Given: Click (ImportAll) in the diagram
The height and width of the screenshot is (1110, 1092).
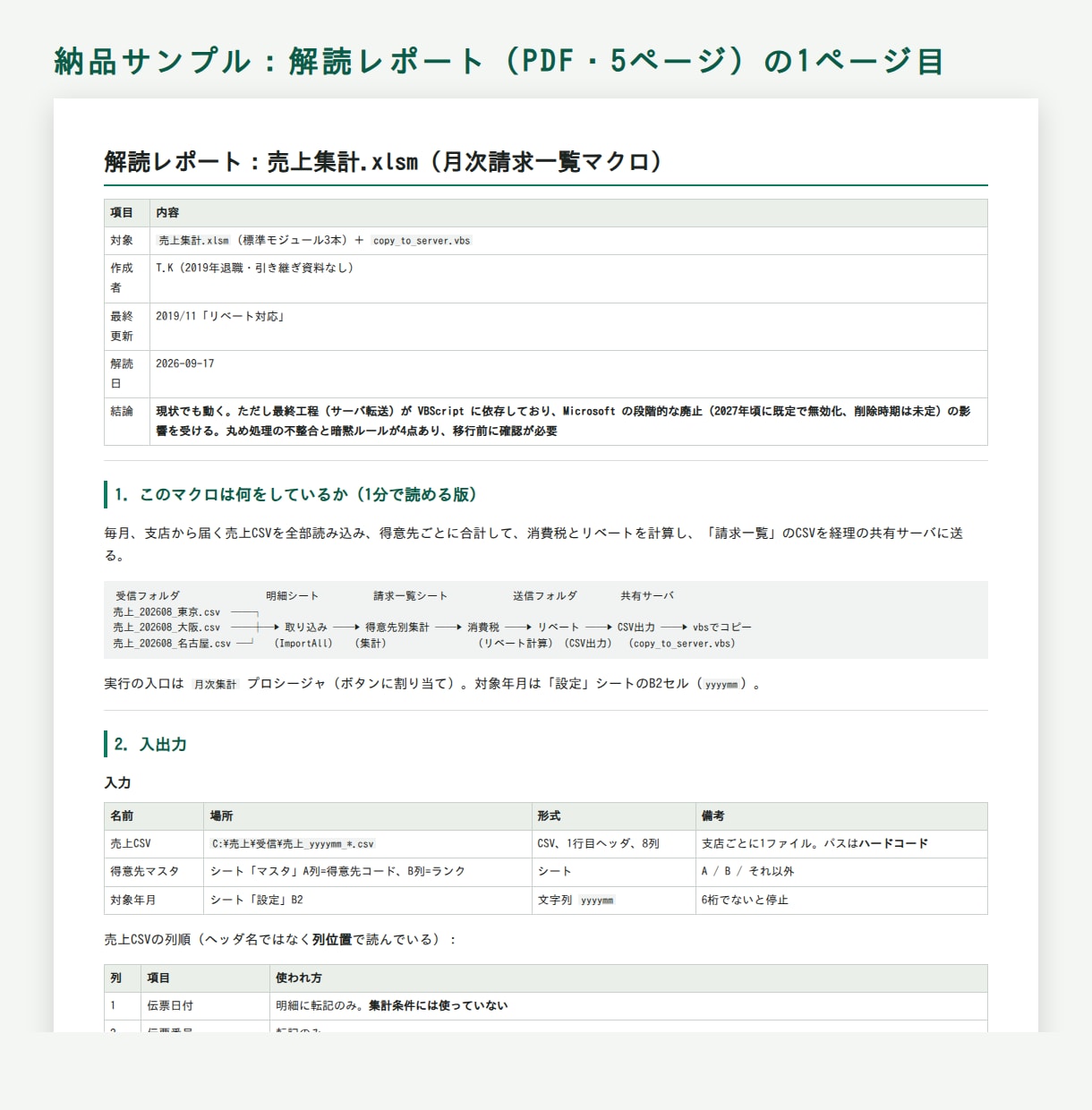Looking at the screenshot, I should [303, 644].
